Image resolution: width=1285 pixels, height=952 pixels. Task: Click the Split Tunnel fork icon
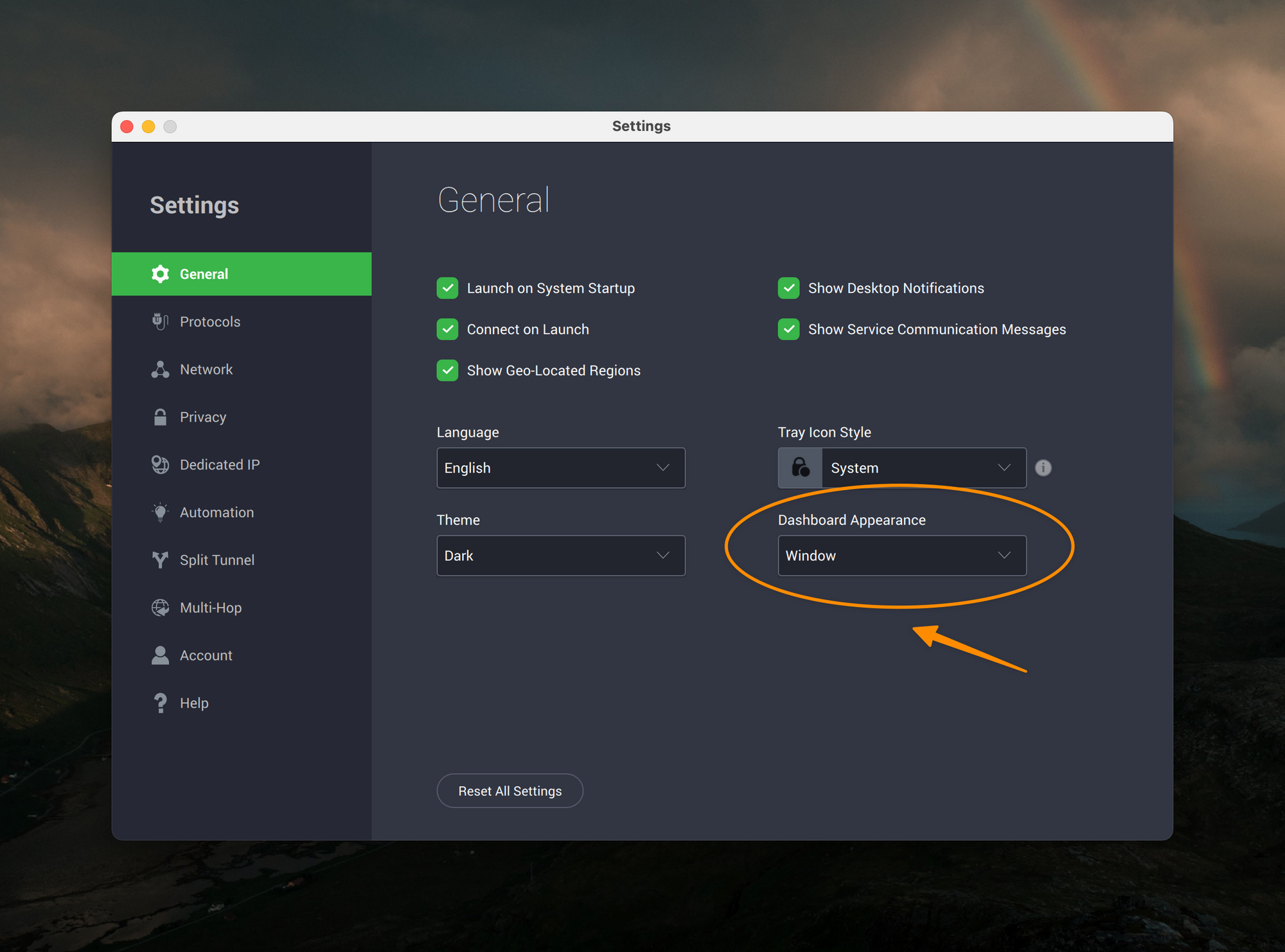(x=160, y=560)
